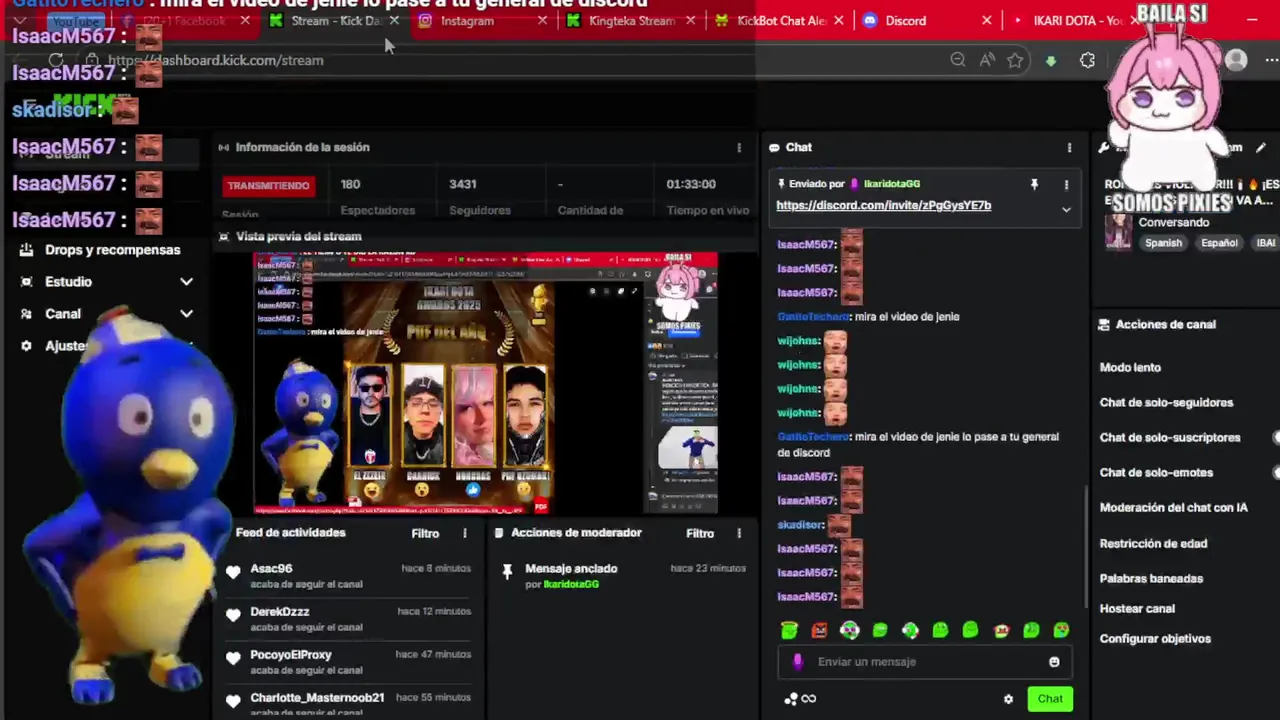Close the KickBot Chat Alerts tab

point(839,20)
